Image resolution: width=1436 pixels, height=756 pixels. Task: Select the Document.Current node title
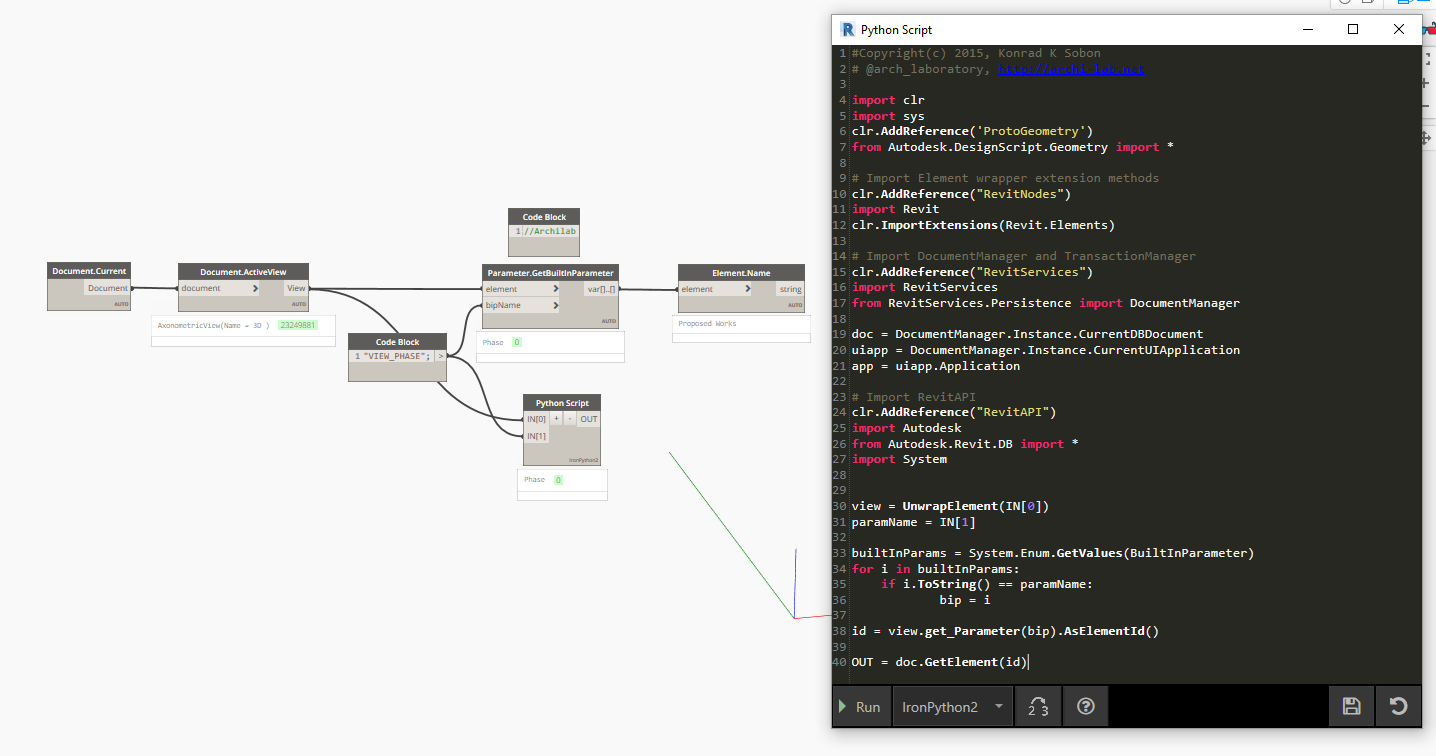90,271
